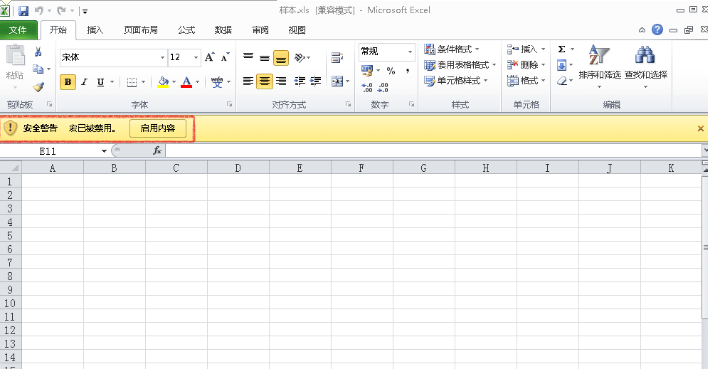Switch to 视图 ribbon tab
708x369 pixels.
(297, 30)
